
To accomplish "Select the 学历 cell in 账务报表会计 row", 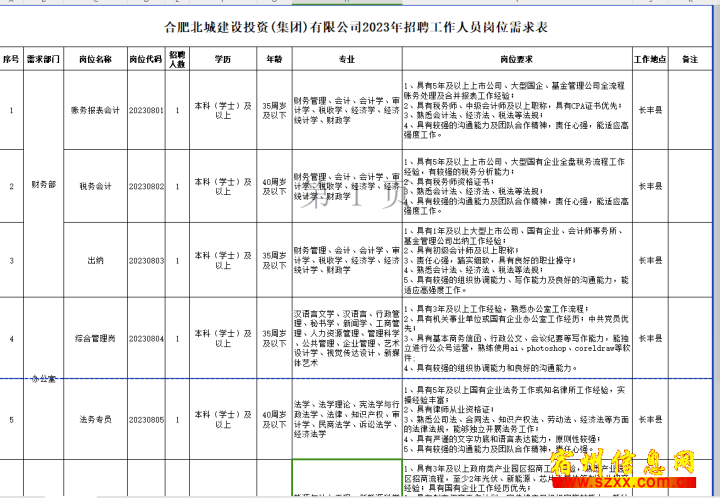I will click(223, 110).
